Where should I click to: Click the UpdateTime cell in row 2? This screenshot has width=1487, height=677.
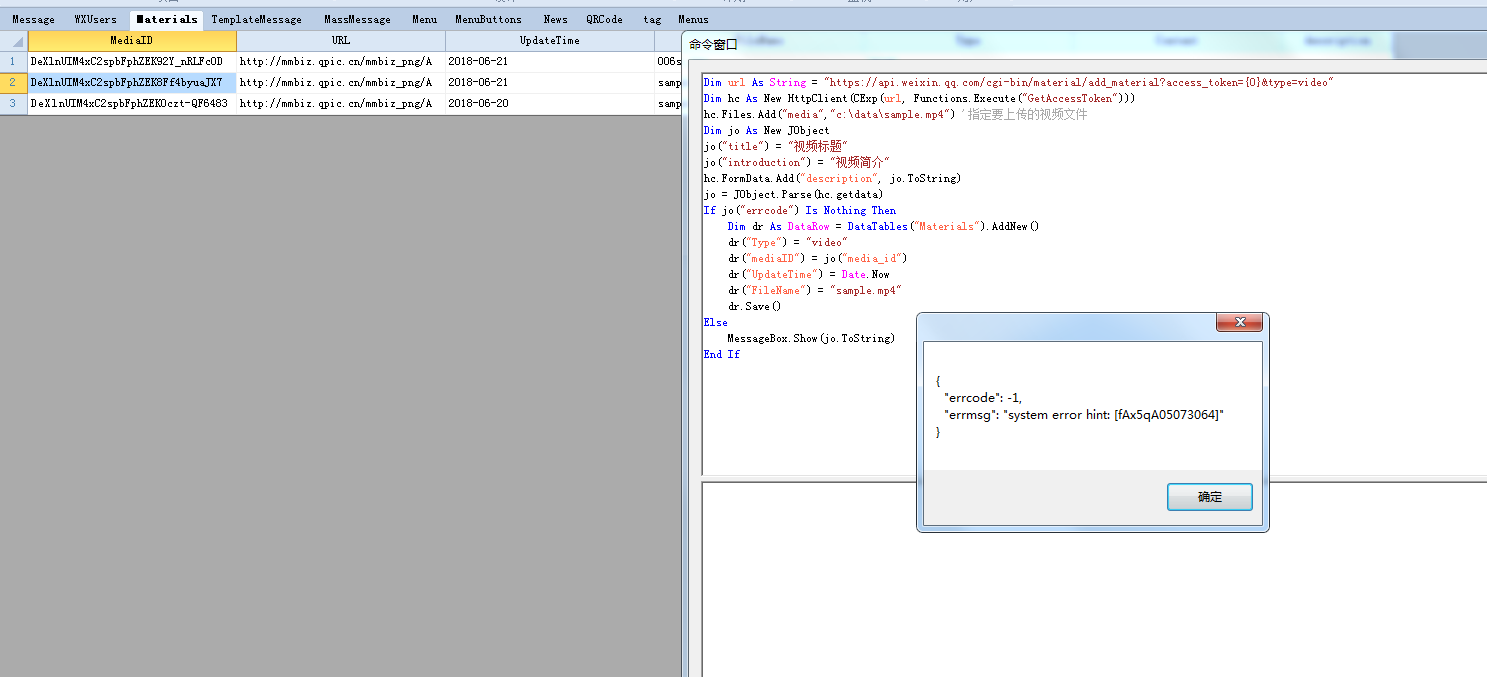pos(550,83)
